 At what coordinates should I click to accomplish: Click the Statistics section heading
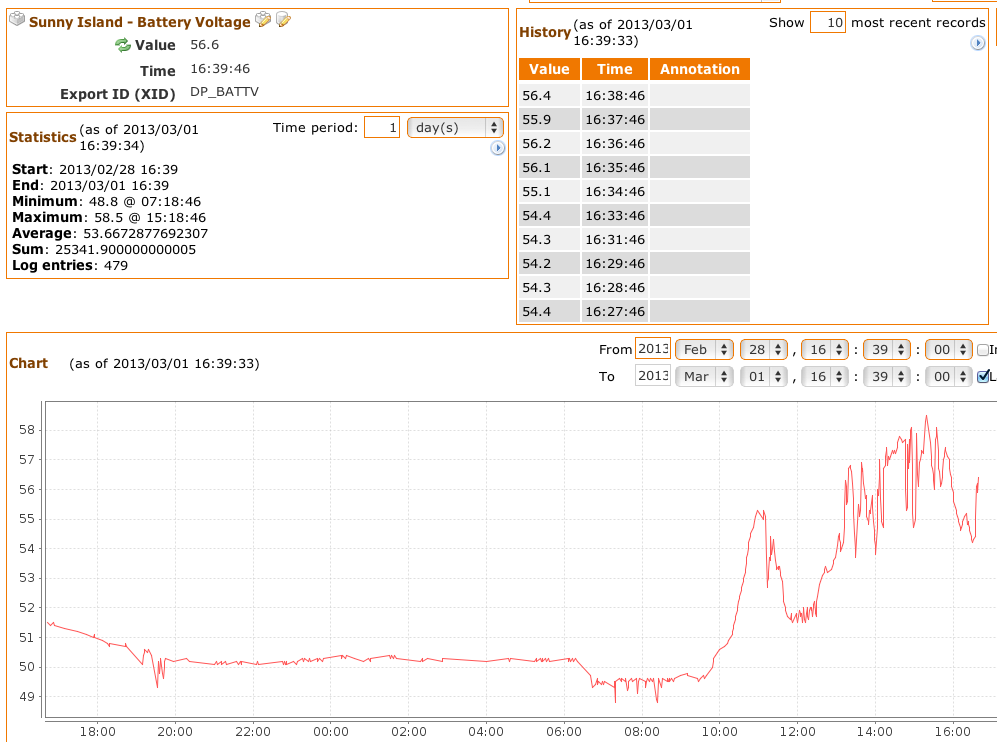(x=43, y=137)
